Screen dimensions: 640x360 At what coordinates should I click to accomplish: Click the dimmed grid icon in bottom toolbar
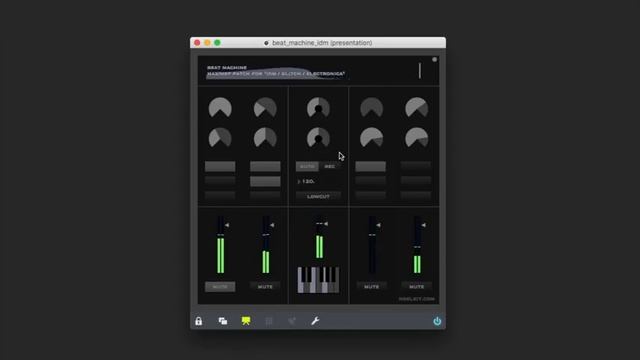tap(269, 321)
